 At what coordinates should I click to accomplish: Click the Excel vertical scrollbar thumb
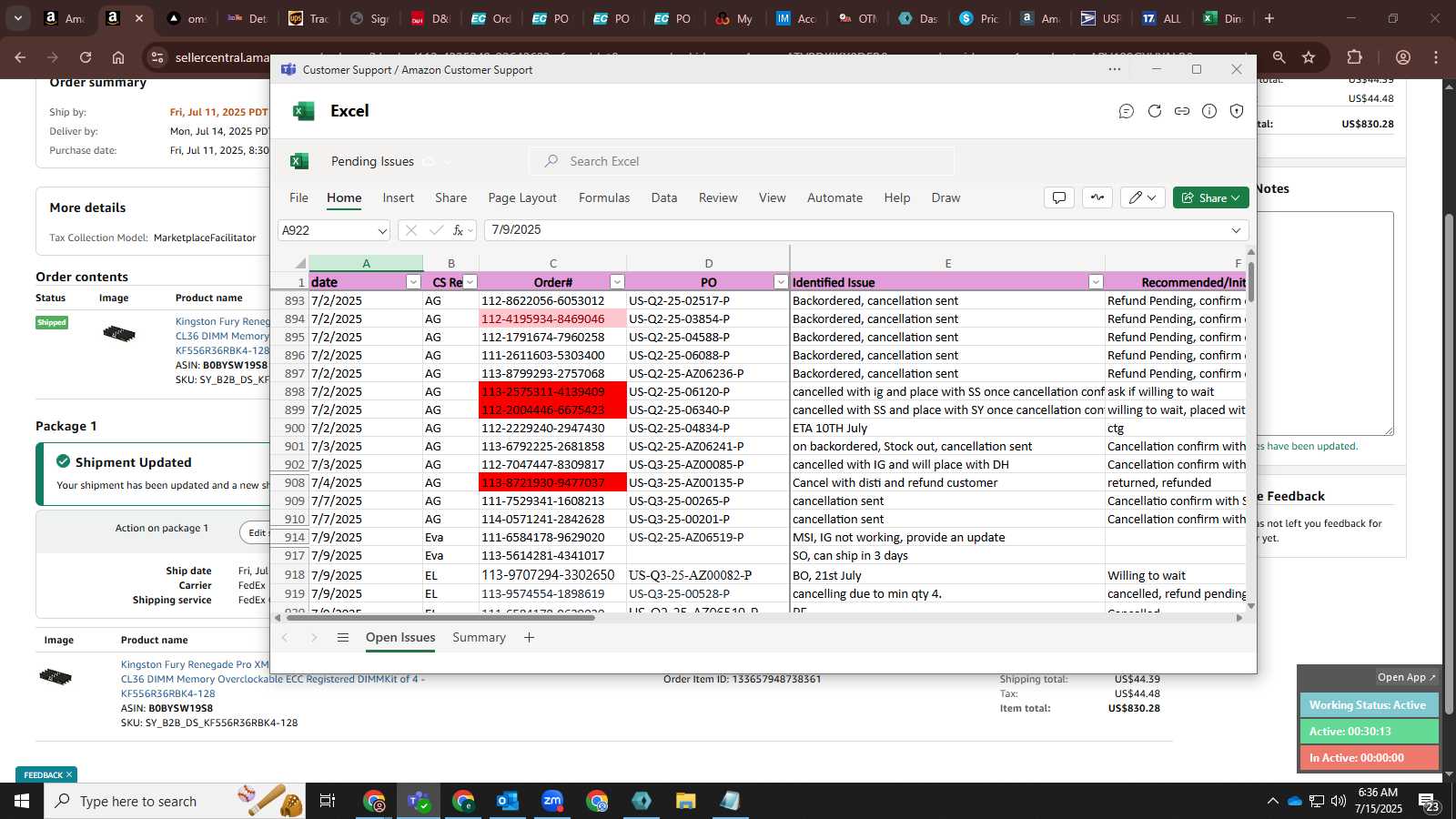[1251, 281]
